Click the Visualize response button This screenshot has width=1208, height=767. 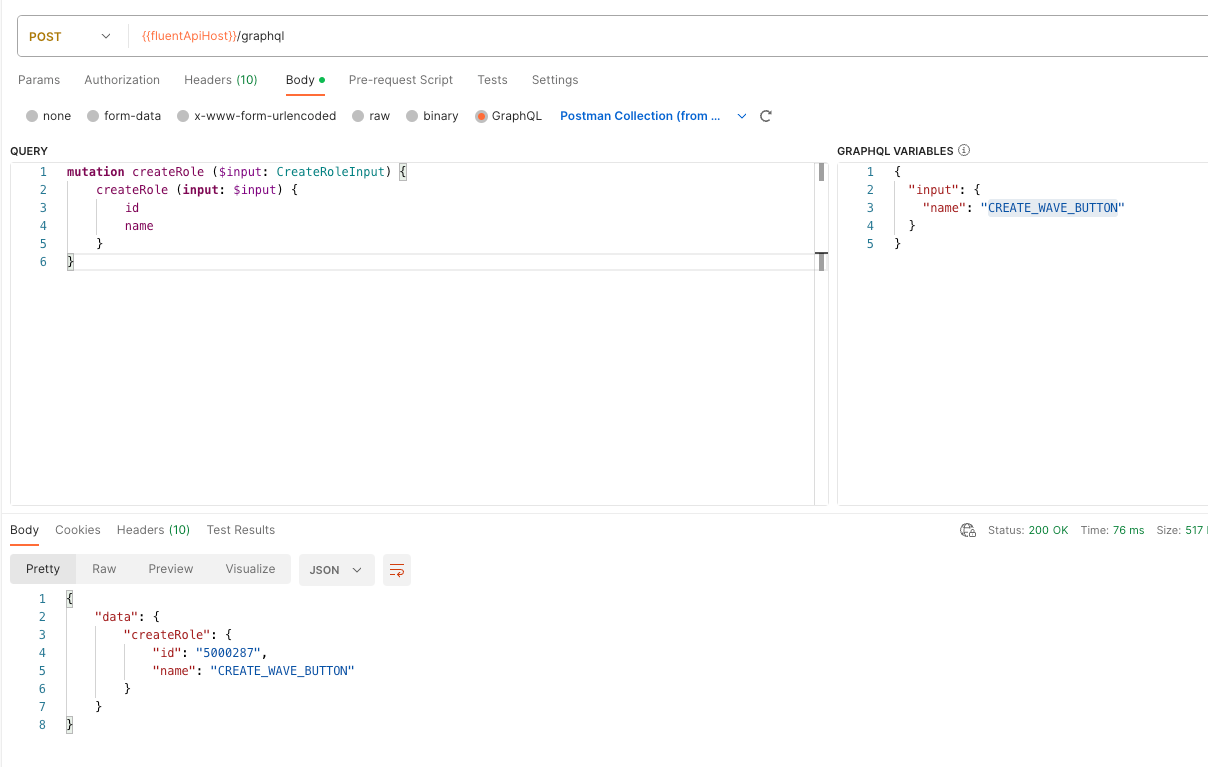click(250, 569)
